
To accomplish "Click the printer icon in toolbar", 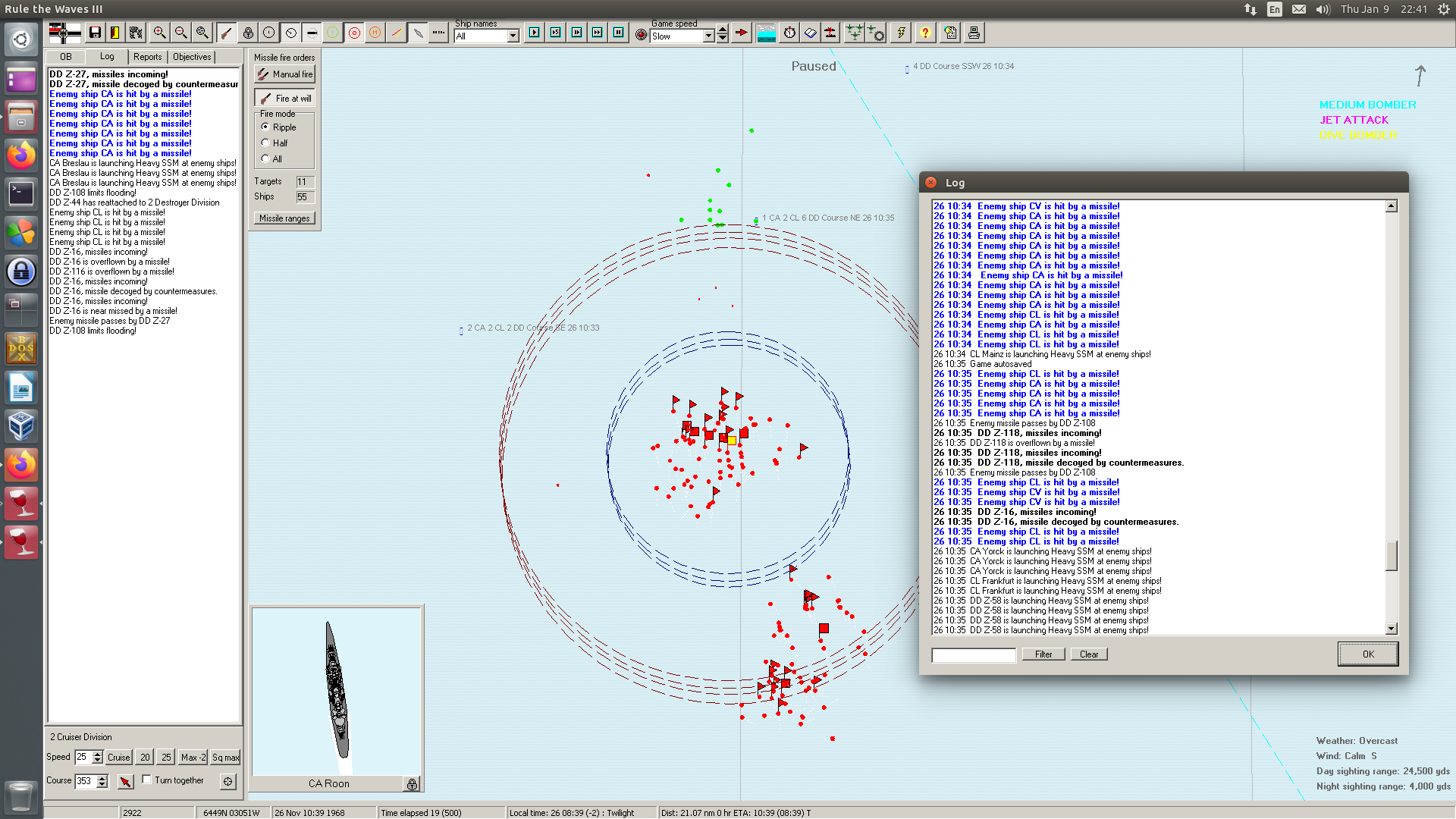I will [974, 33].
